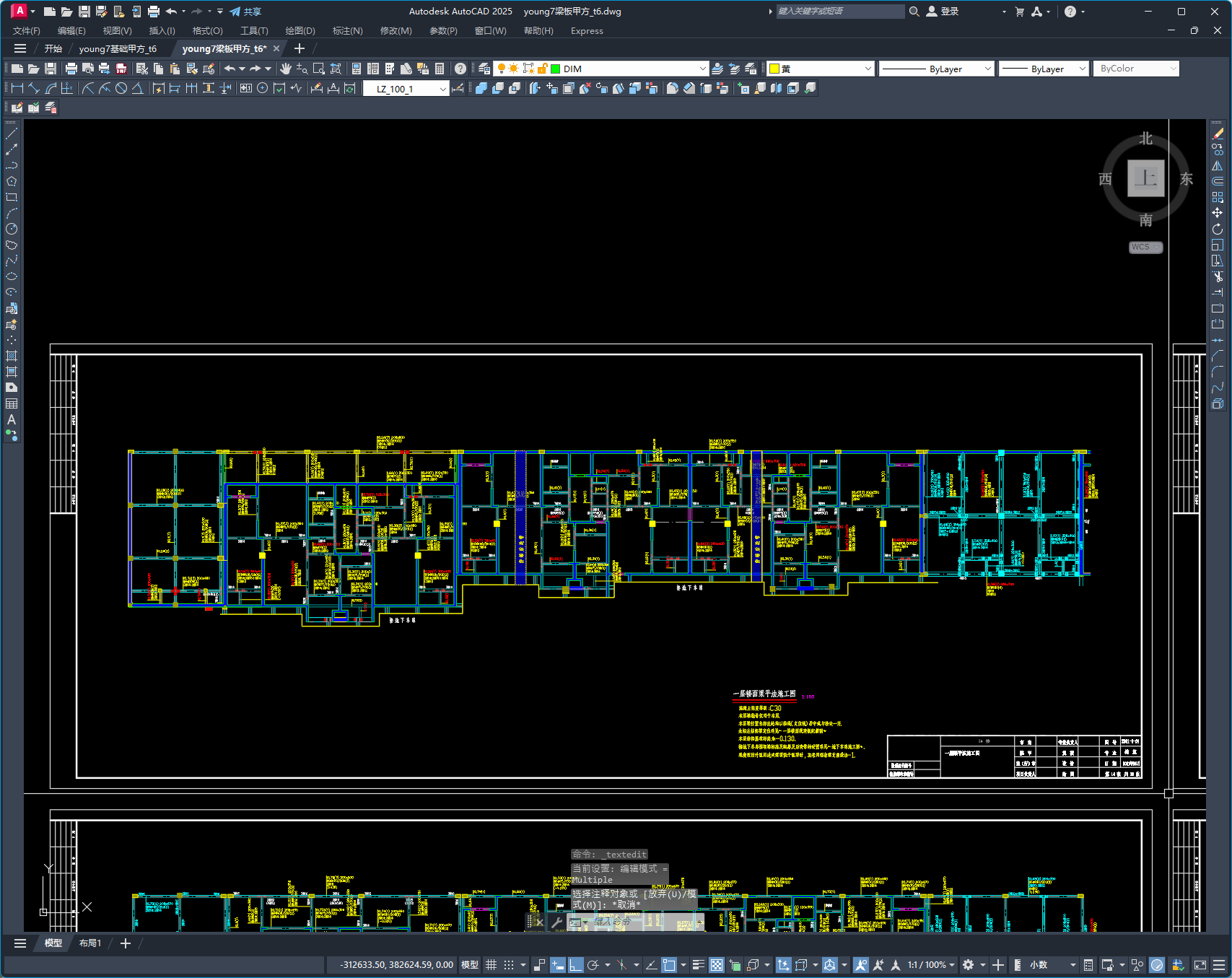
Task: Click the Center Mark dimension icon
Action: click(262, 88)
